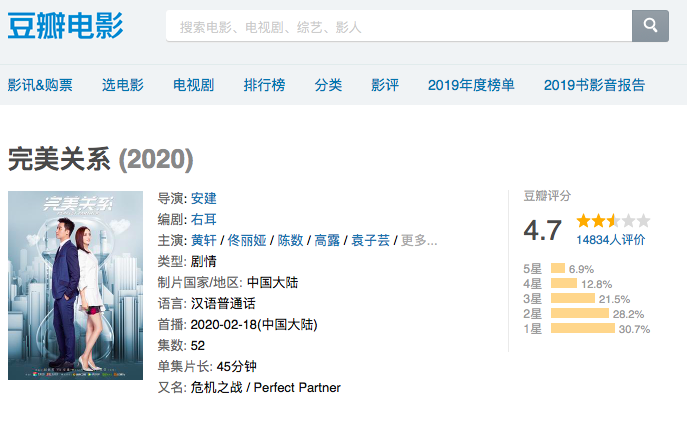
Task: Click the 12.8% percentage text
Action: [x=597, y=284]
